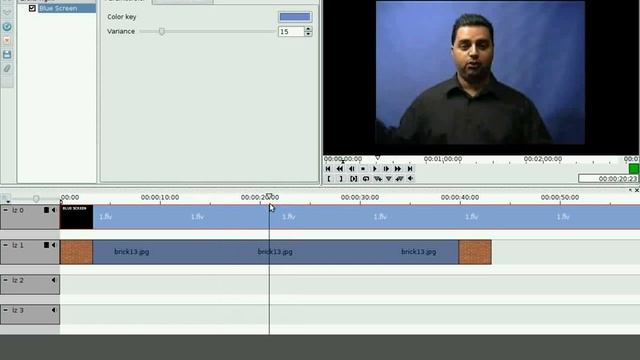Increase Variance with the up stepper arrow
Image resolution: width=640 pixels, height=360 pixels.
coord(308,29)
